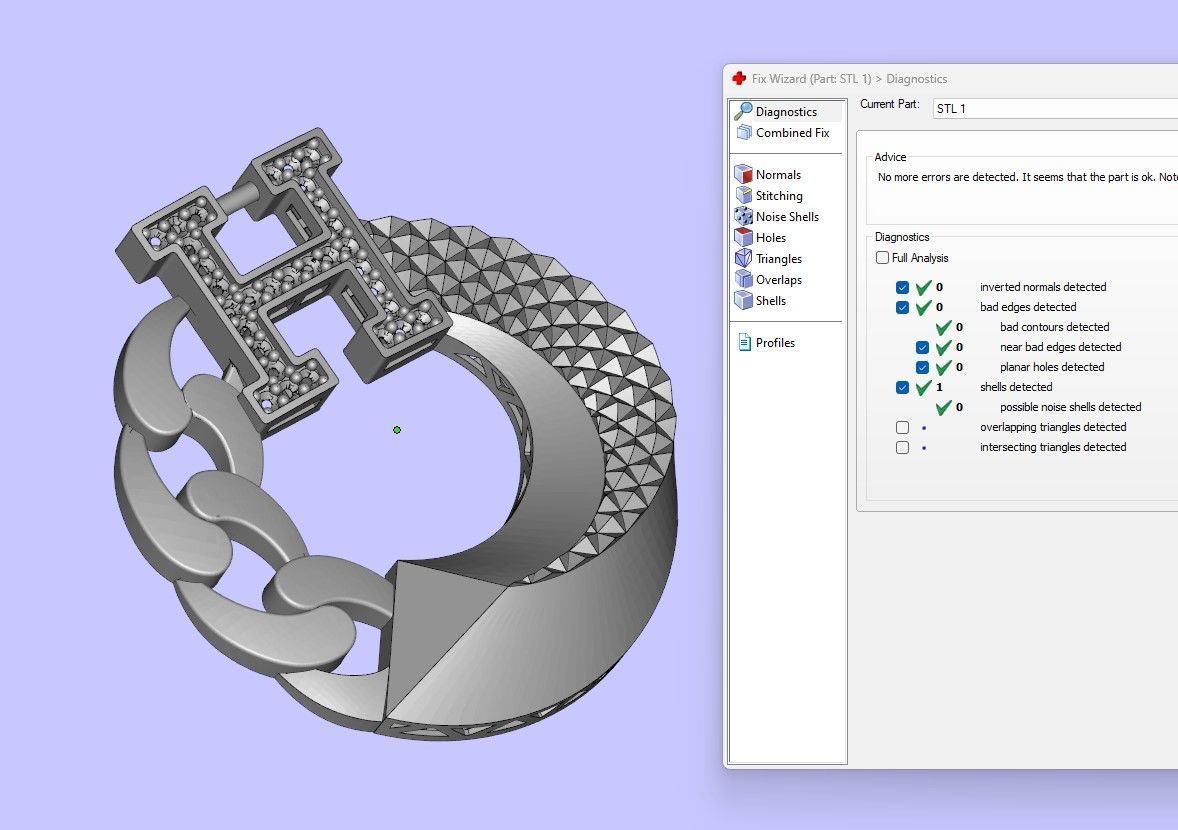
Task: Go to the Triangles page label
Action: pos(779,259)
